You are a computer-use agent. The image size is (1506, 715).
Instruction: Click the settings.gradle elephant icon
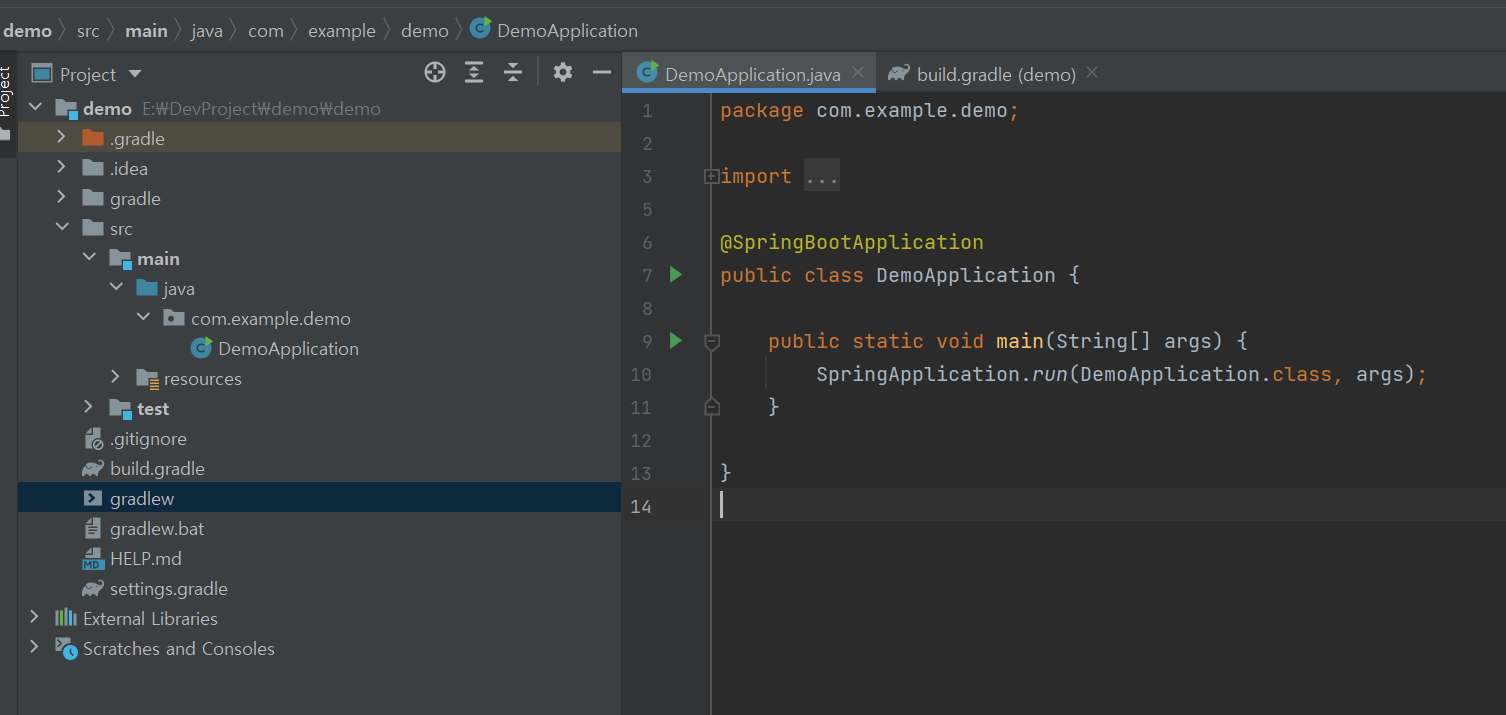pyautogui.click(x=93, y=588)
